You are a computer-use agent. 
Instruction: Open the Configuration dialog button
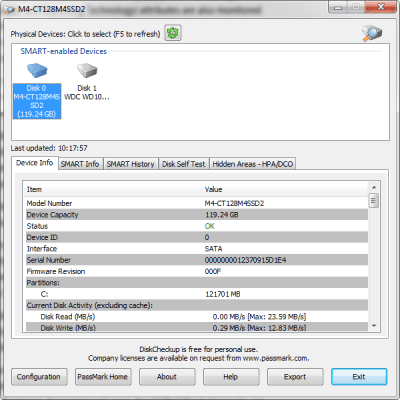pos(39,377)
